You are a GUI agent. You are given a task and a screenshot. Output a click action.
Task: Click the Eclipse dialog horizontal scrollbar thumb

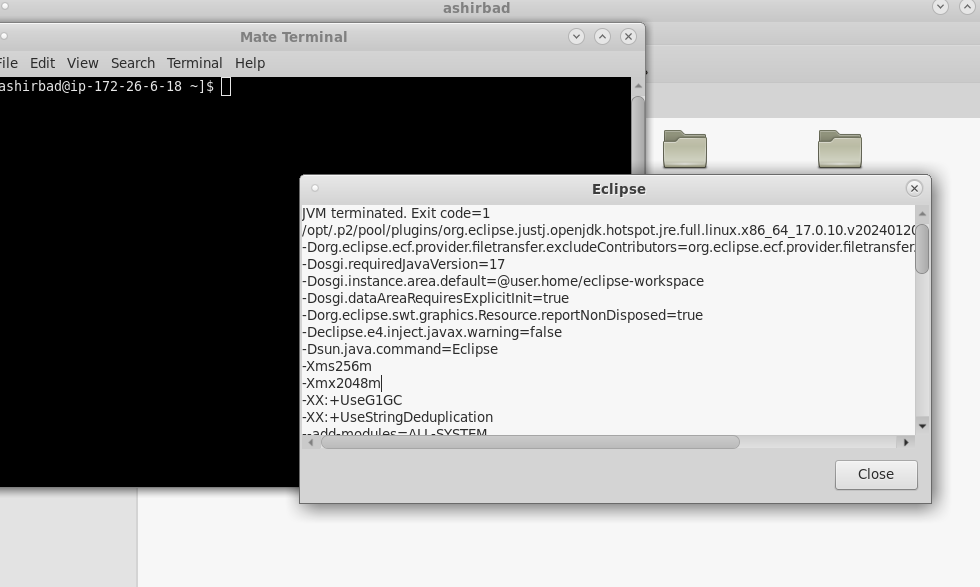click(530, 442)
